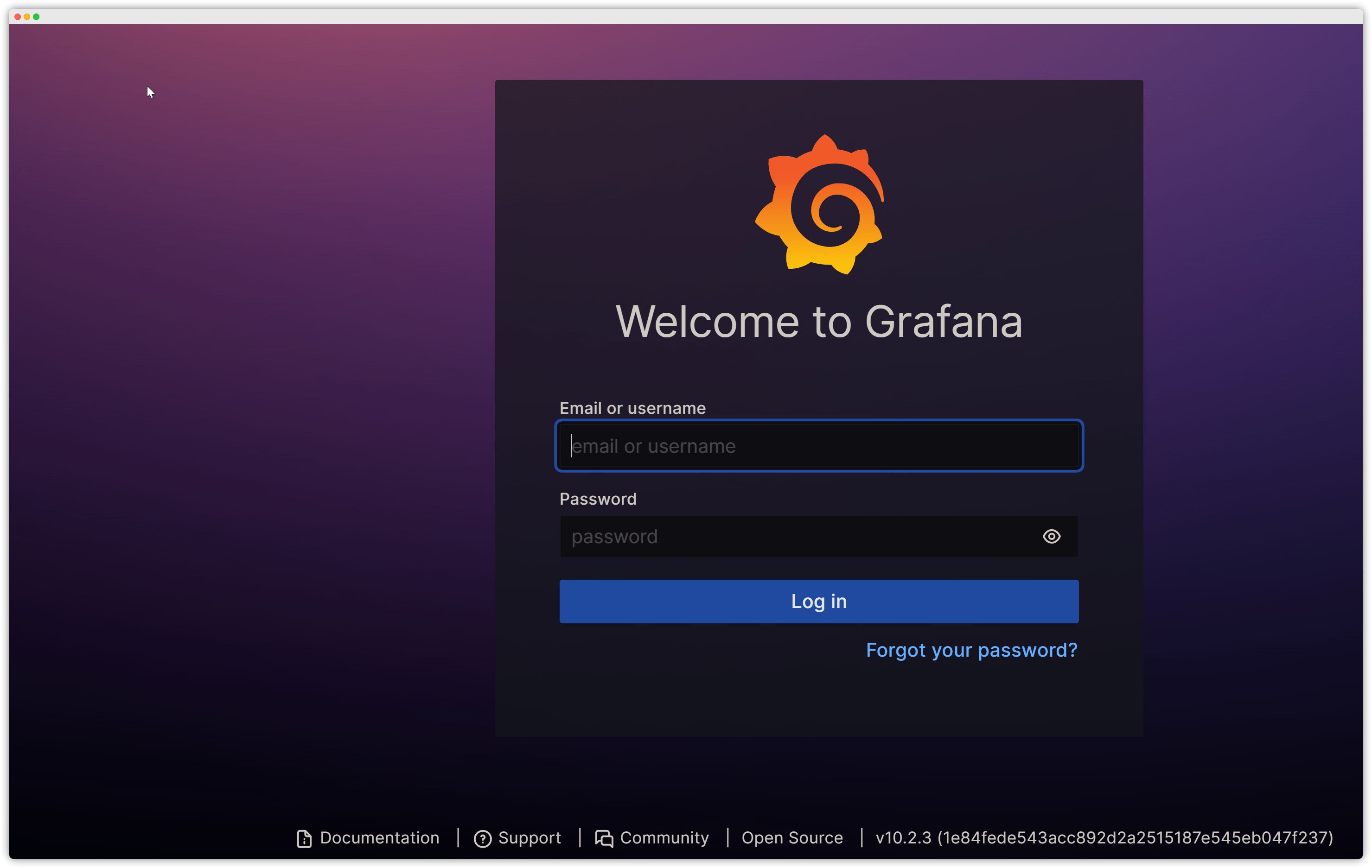Open the Forgot your password link
The width and height of the screenshot is (1372, 868).
click(971, 650)
